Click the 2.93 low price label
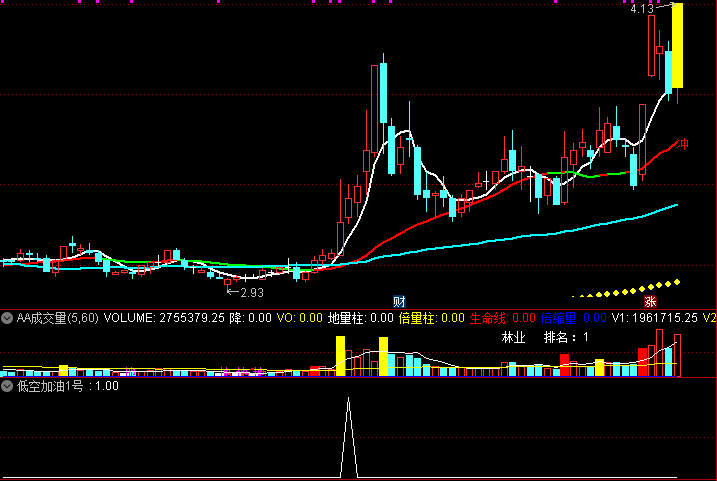 (252, 293)
